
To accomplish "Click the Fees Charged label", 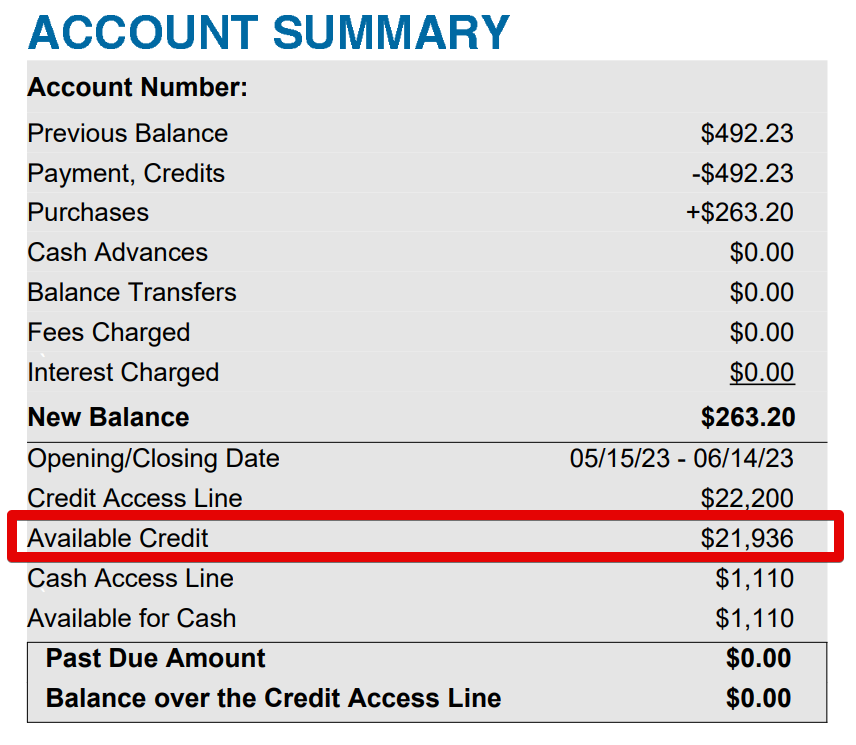I will point(109,333).
